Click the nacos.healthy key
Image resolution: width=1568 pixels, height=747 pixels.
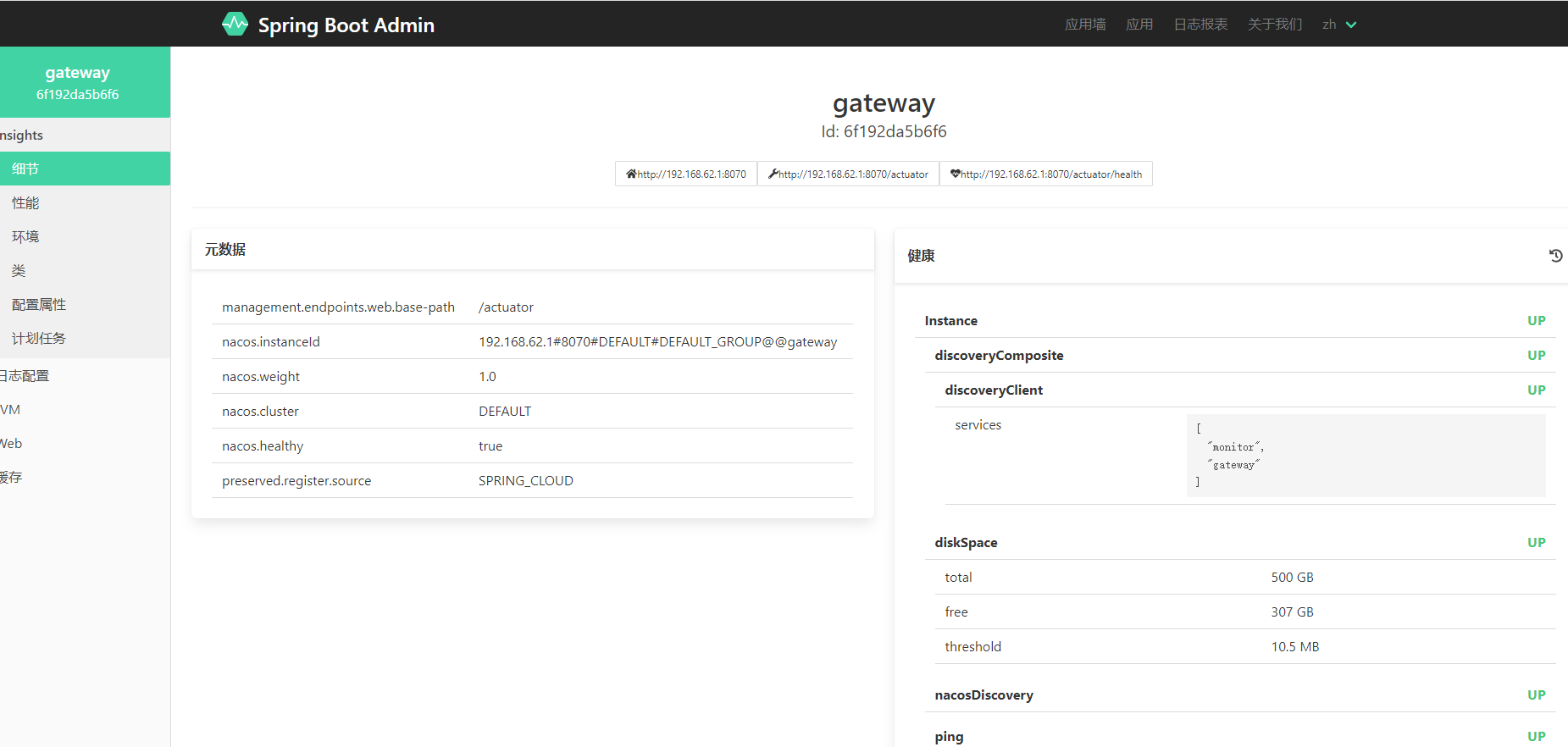263,445
